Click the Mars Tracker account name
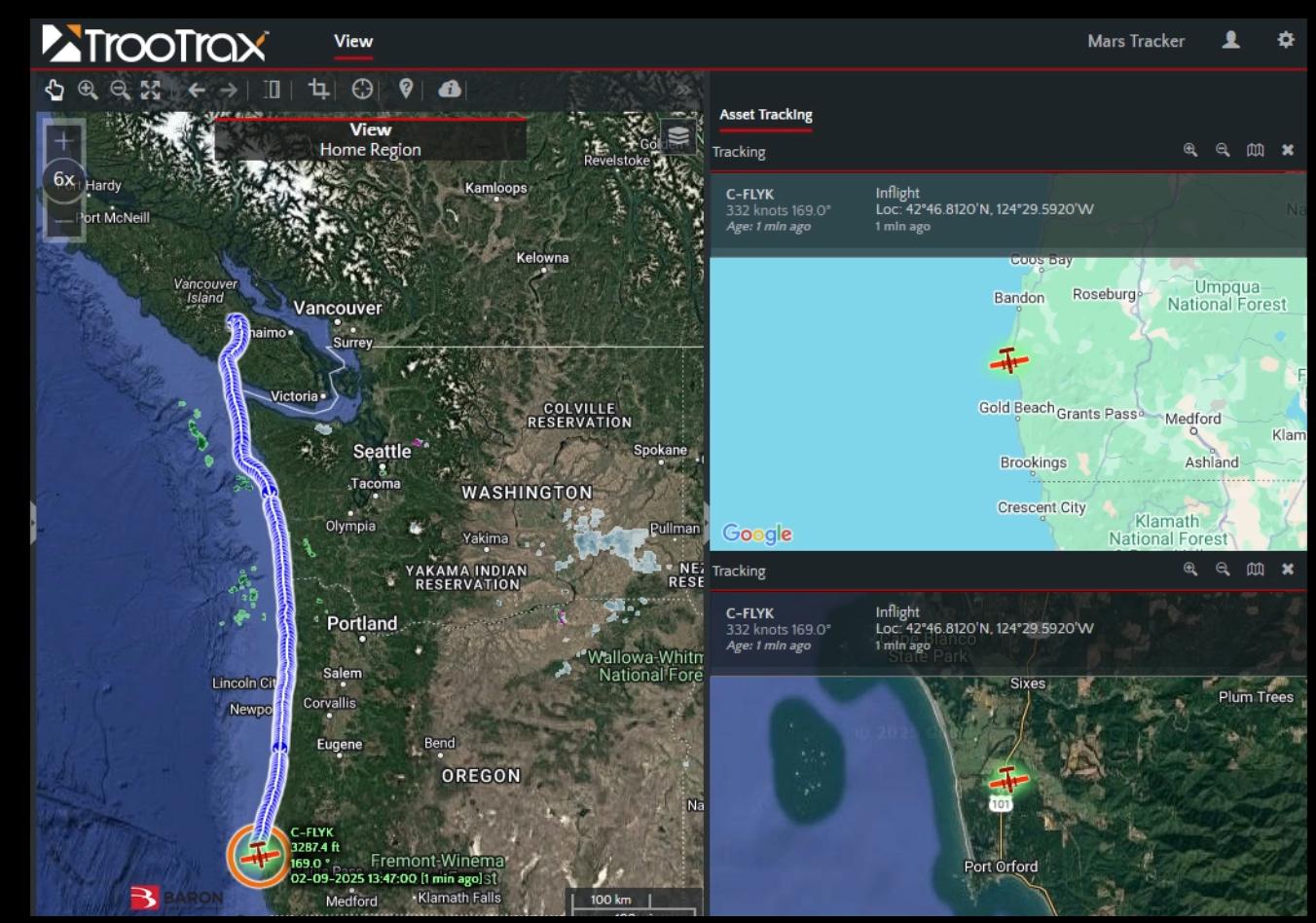1316x923 pixels. coord(1136,41)
